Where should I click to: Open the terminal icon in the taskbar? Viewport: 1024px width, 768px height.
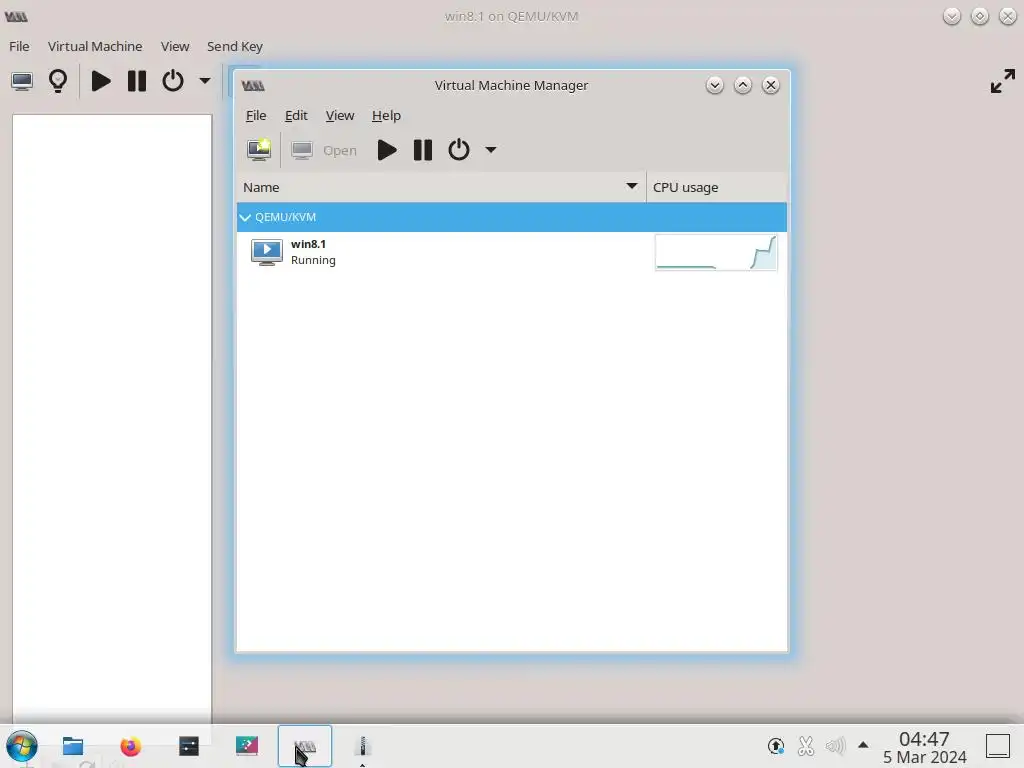coord(189,746)
